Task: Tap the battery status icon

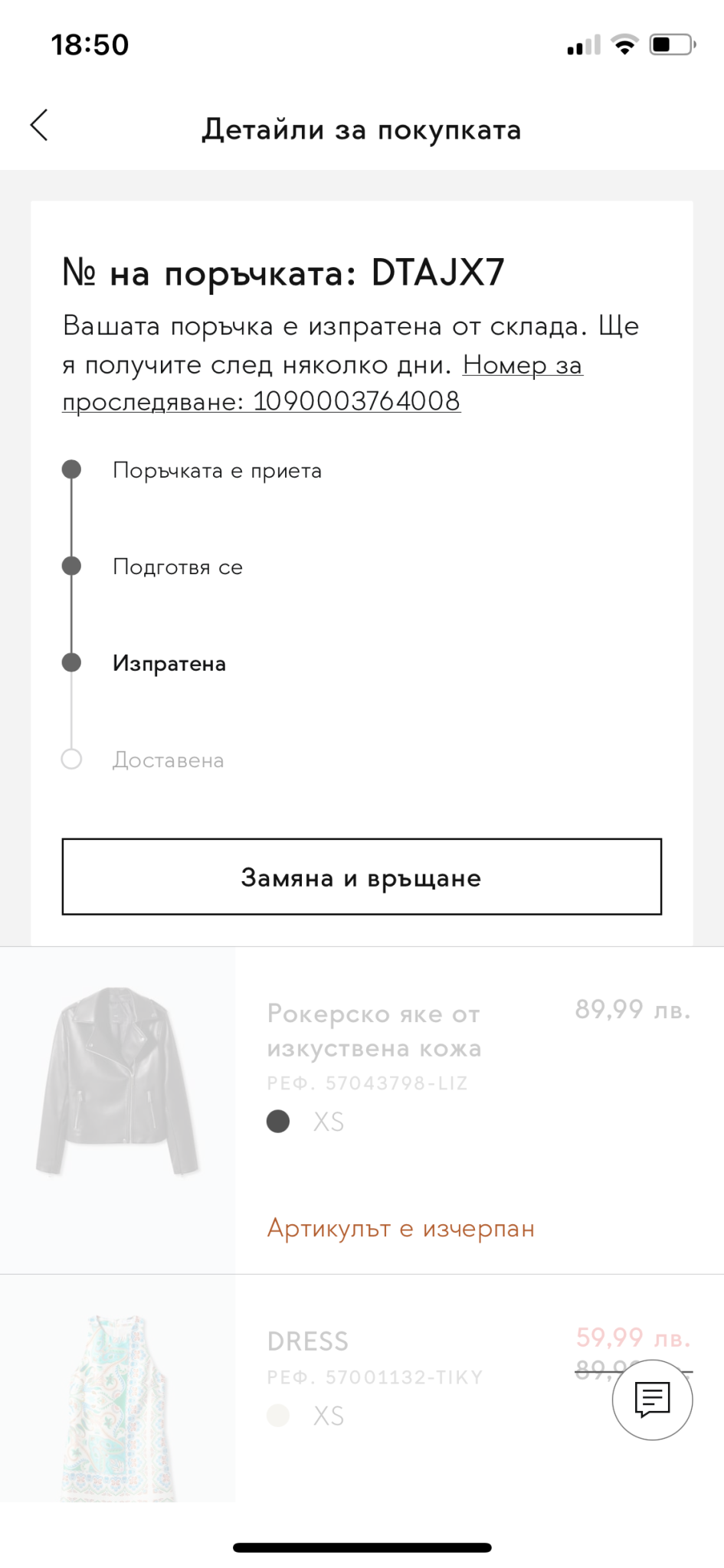Action: tap(672, 45)
